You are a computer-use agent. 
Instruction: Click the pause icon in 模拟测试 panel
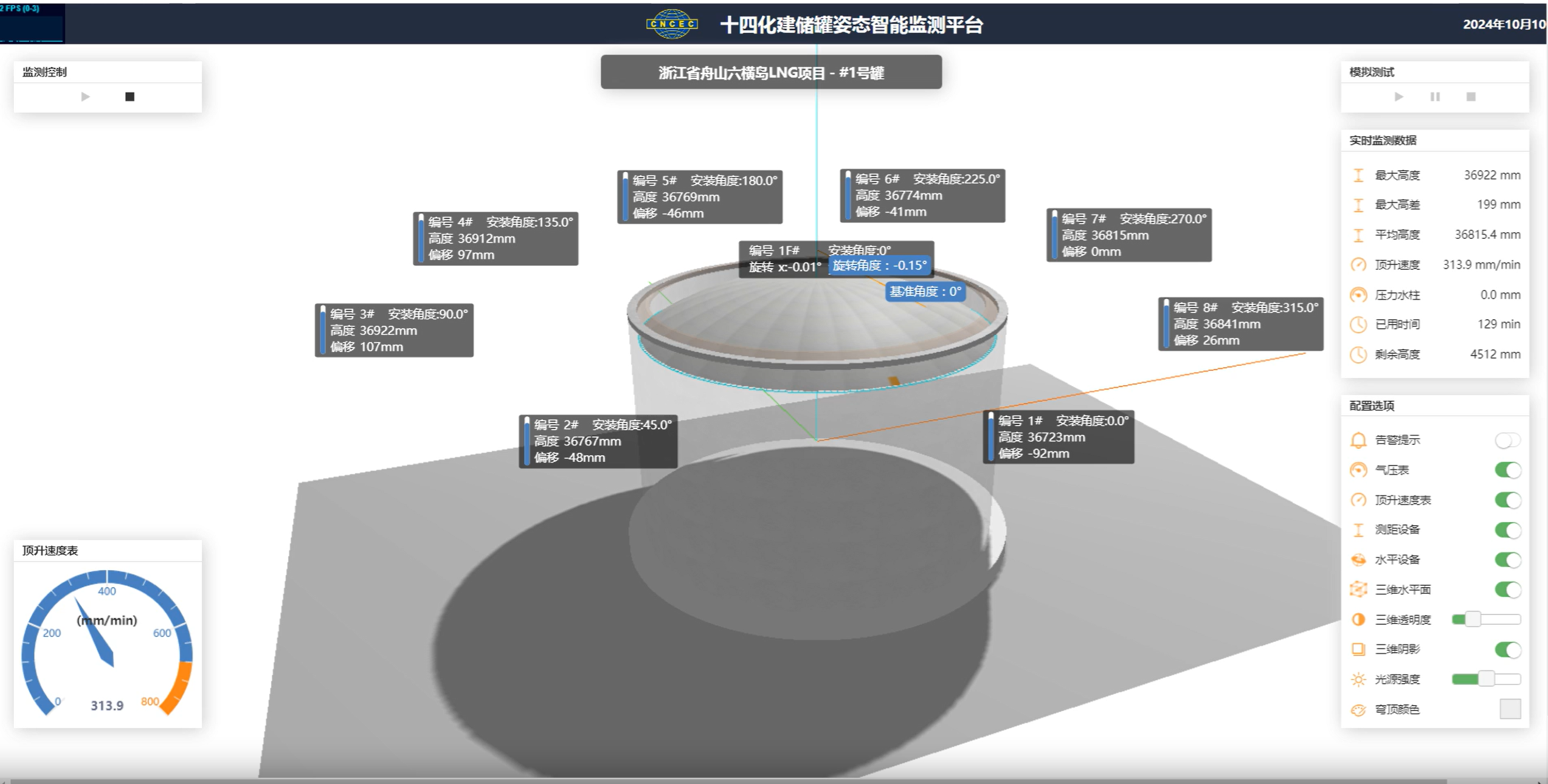[1435, 97]
